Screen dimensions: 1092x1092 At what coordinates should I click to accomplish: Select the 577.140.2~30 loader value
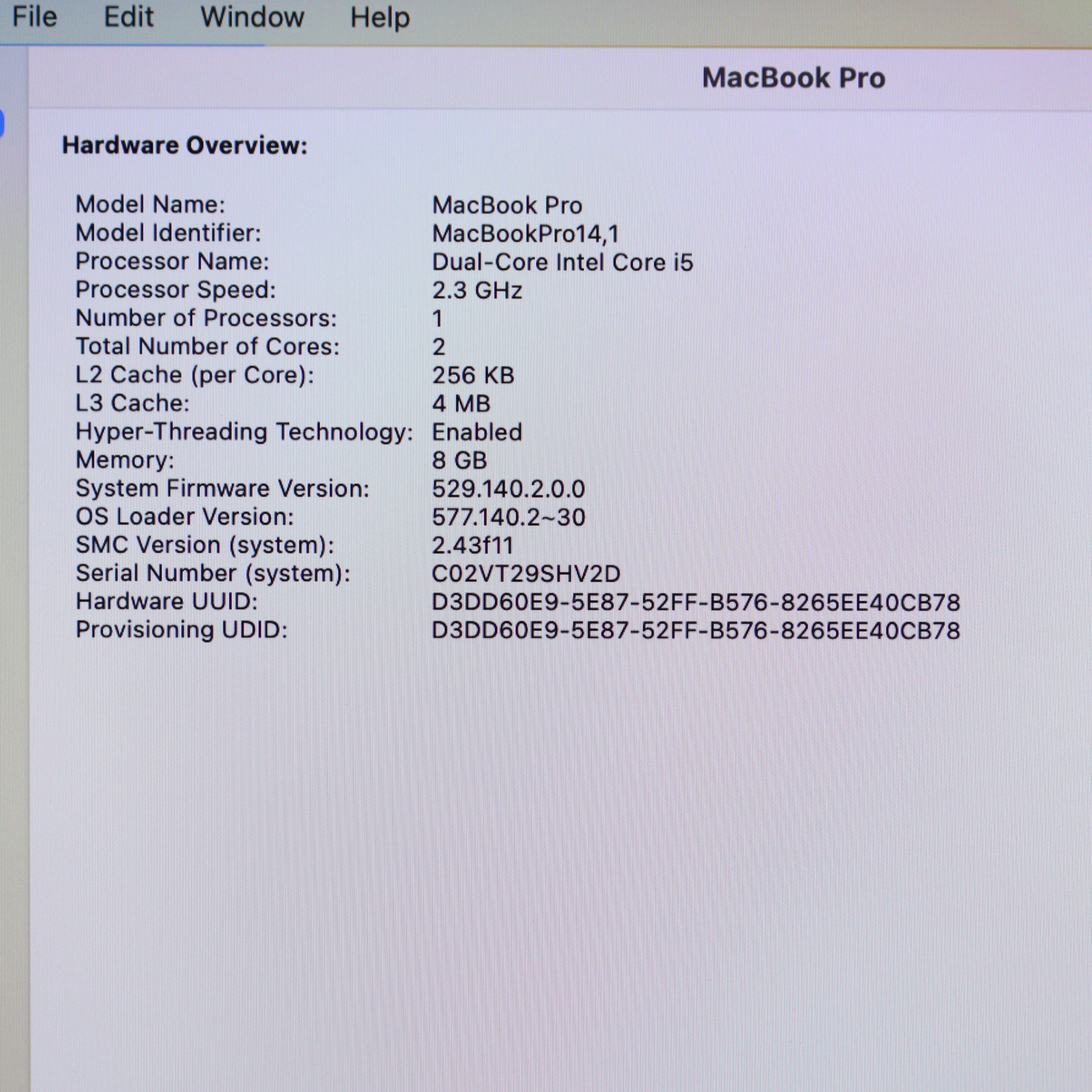pyautogui.click(x=508, y=517)
